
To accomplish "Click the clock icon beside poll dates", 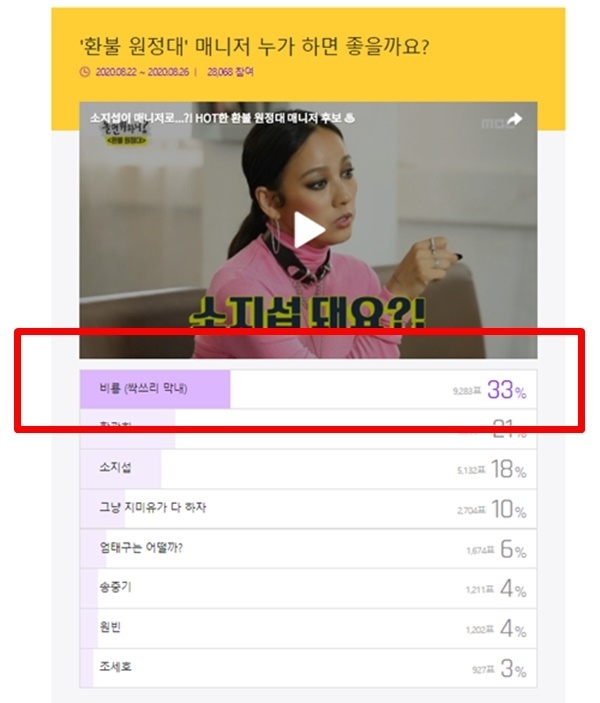I will point(85,72).
